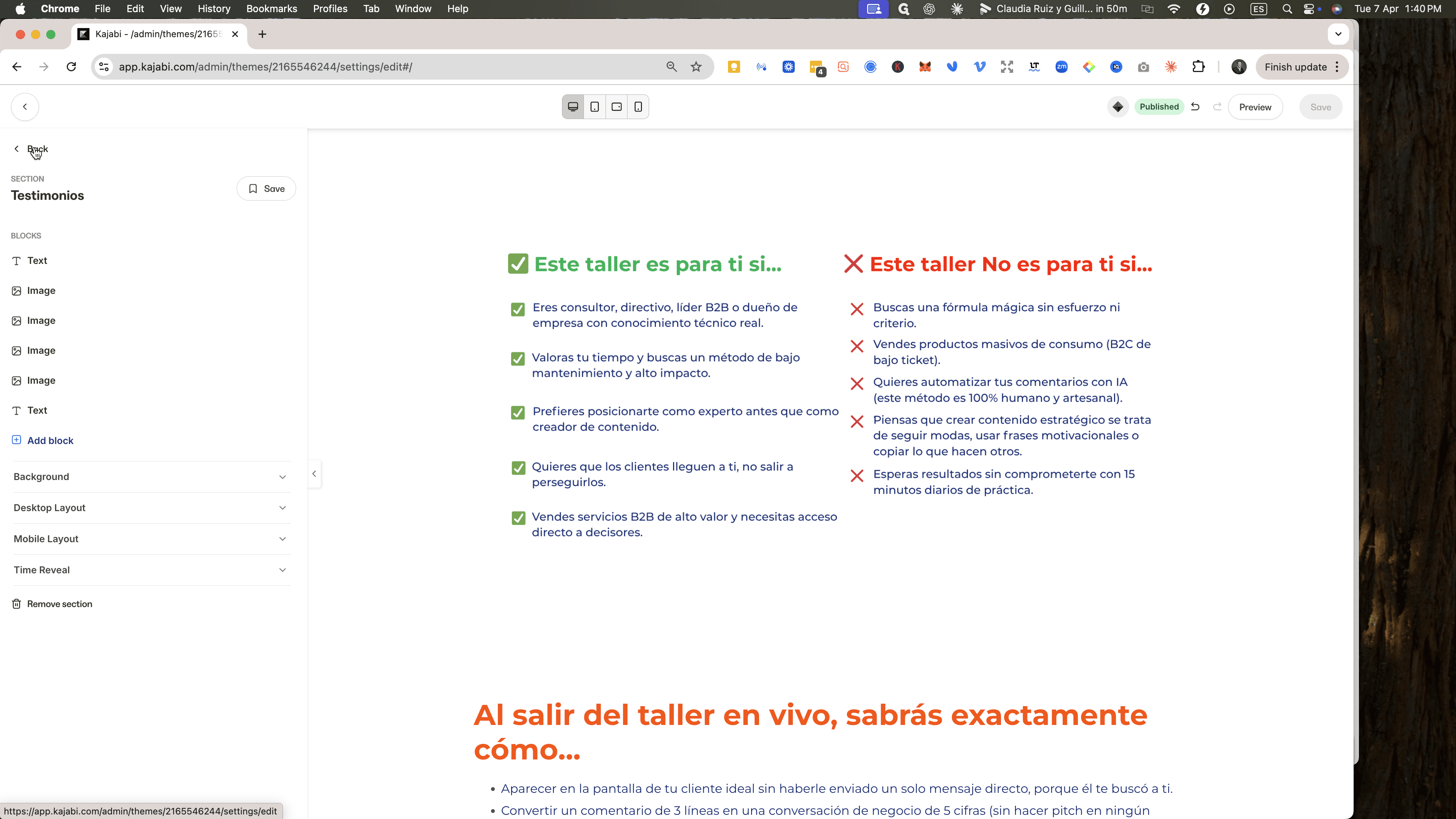
Task: Click the top-right Save button
Action: 1320,107
